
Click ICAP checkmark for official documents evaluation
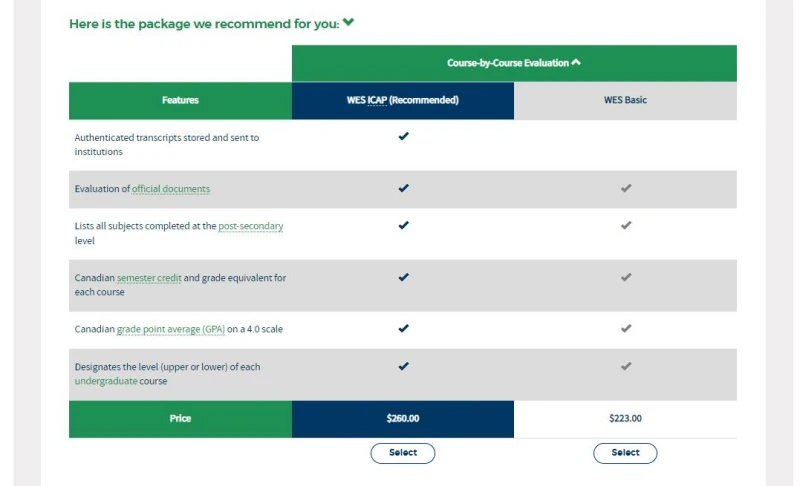pyautogui.click(x=404, y=188)
